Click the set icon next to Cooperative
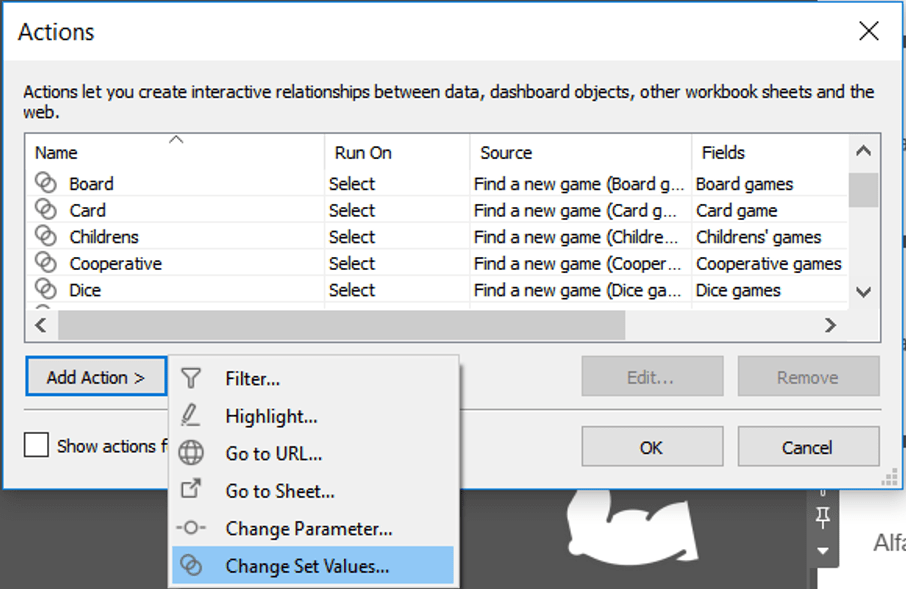The height and width of the screenshot is (589, 906). coord(46,264)
